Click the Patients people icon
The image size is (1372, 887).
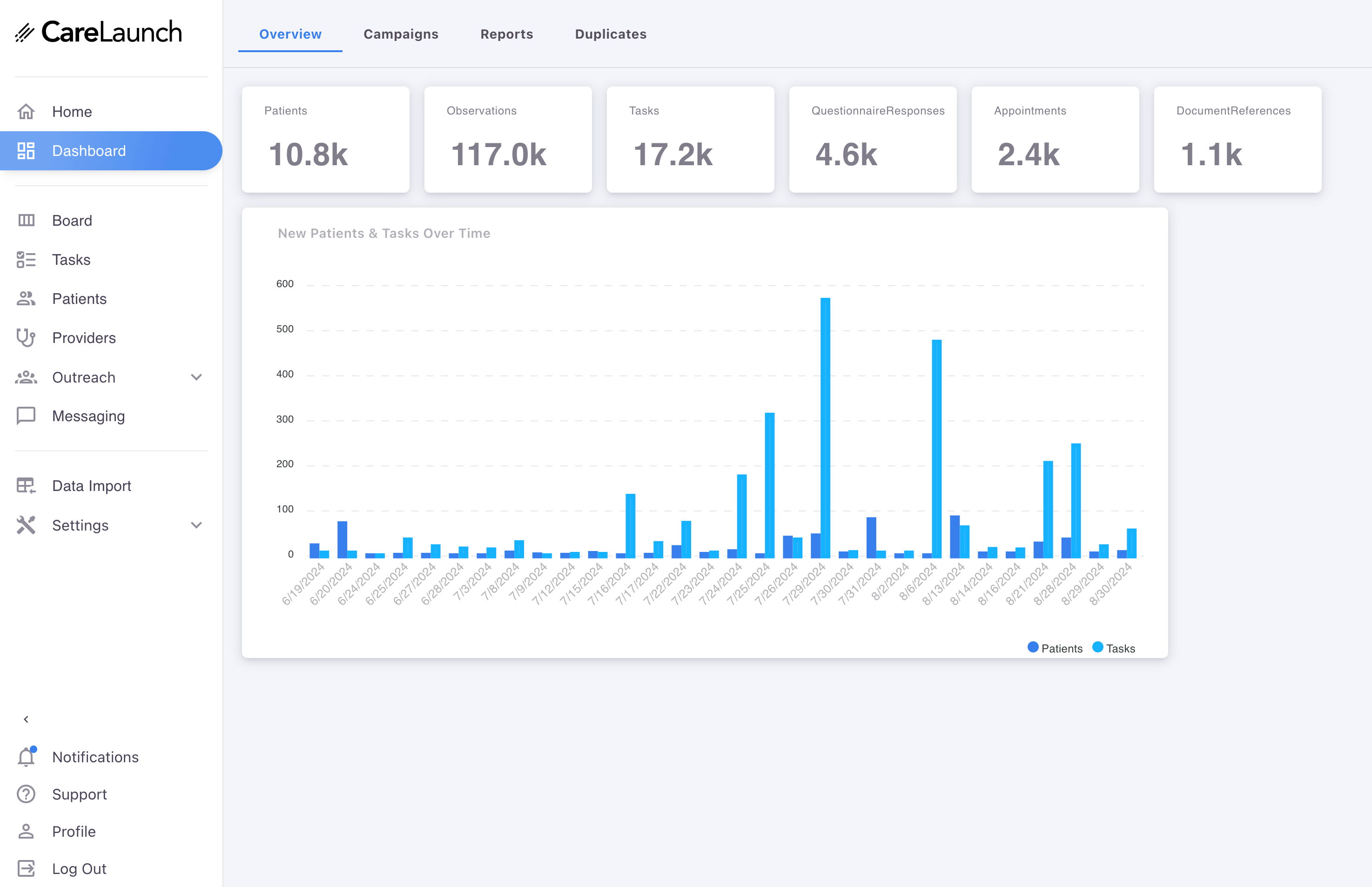[26, 298]
